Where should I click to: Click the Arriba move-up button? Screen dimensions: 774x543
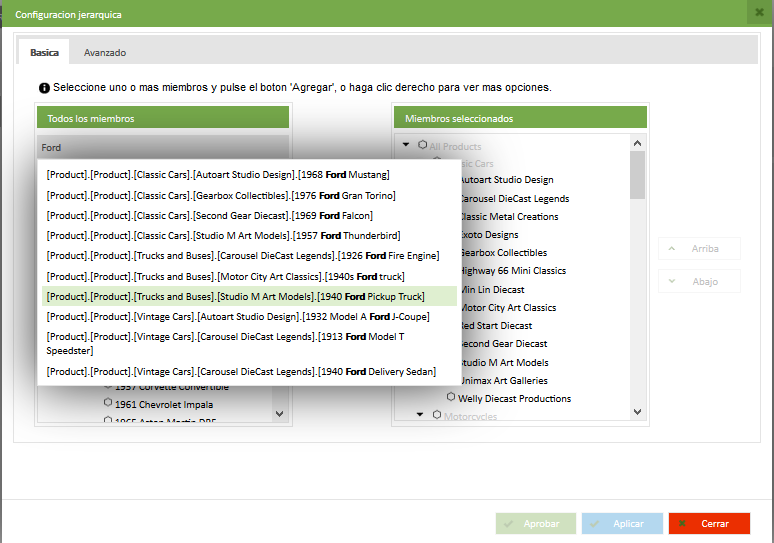(699, 249)
